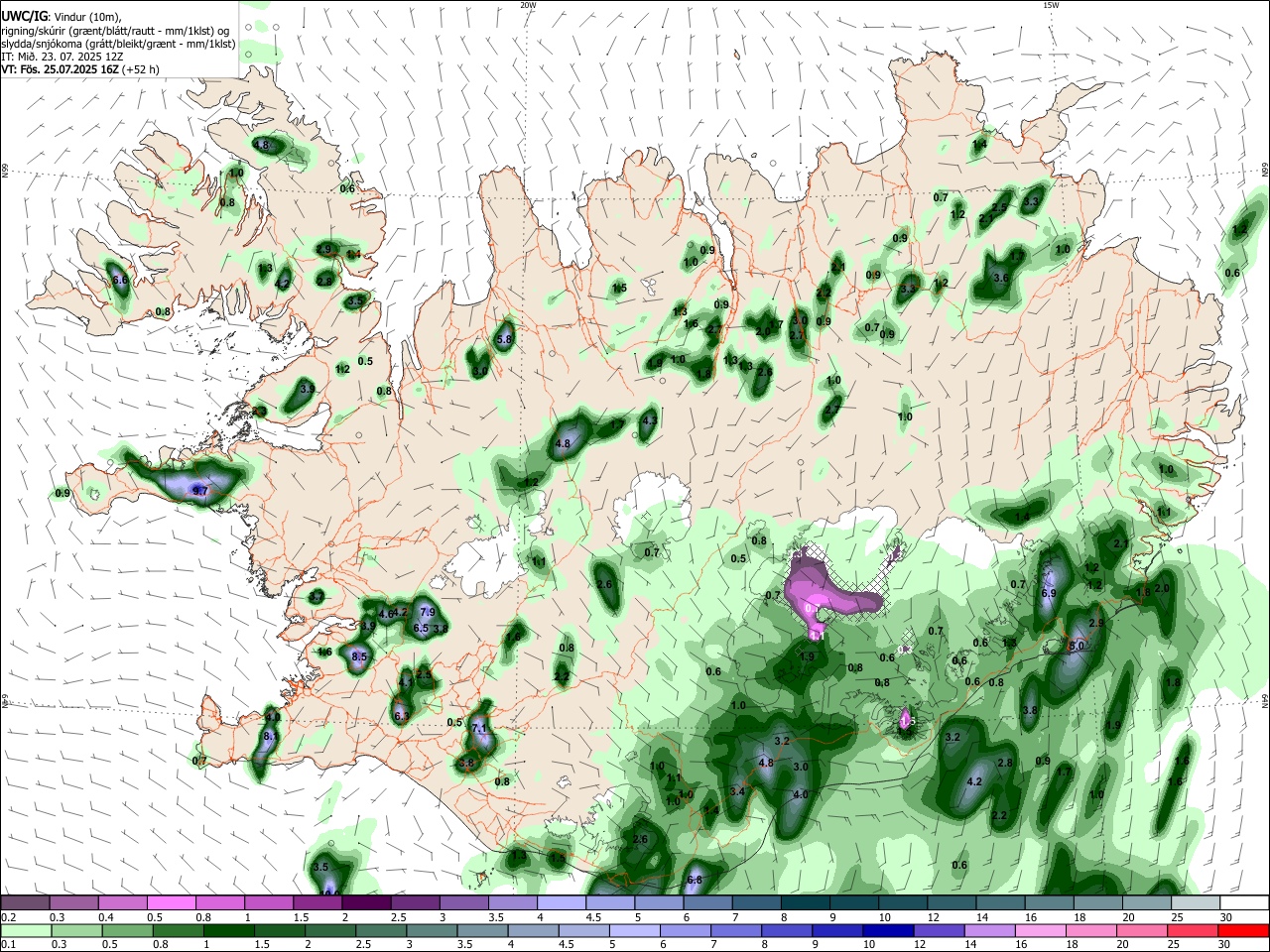Pick the dark purple 2 swatch in the upper legend row
The width and height of the screenshot is (1270, 952).
(366, 902)
